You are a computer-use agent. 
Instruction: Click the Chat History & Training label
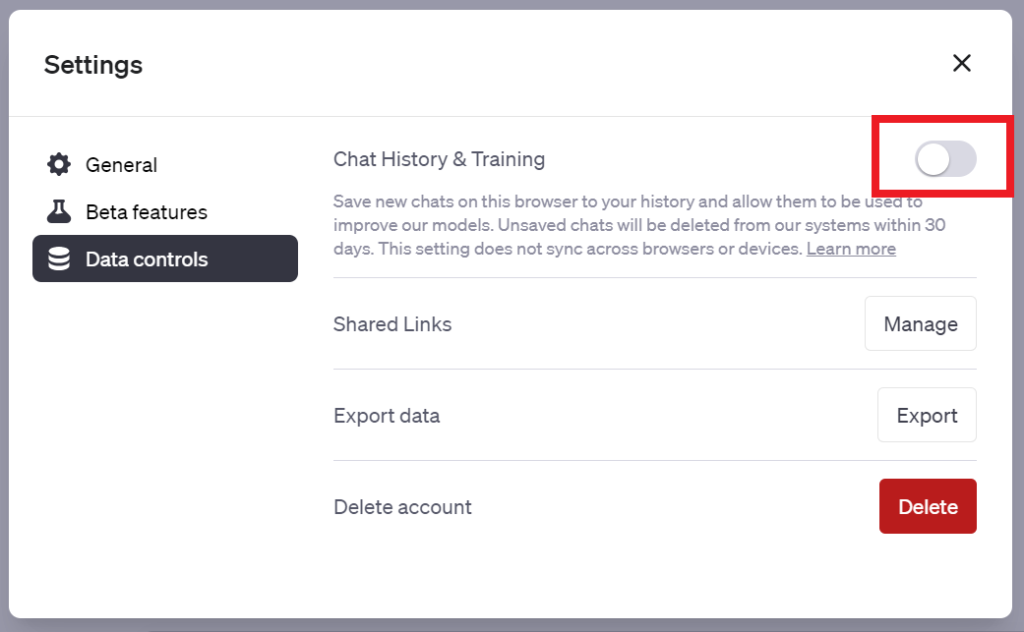439,159
